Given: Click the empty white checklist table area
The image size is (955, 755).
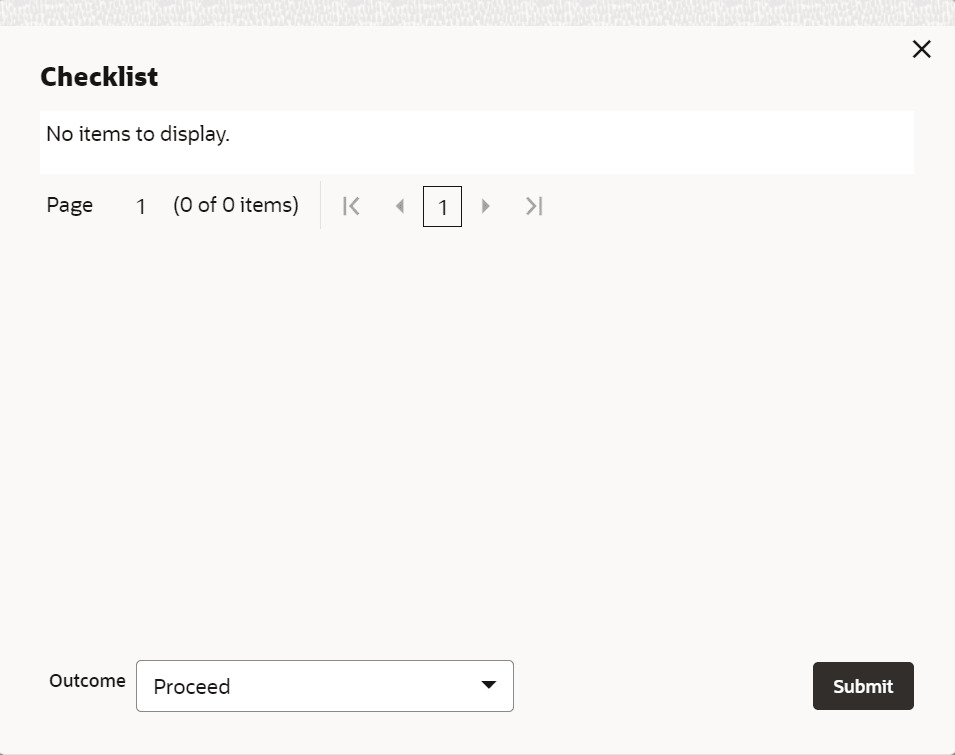Looking at the screenshot, I should 600,143.
